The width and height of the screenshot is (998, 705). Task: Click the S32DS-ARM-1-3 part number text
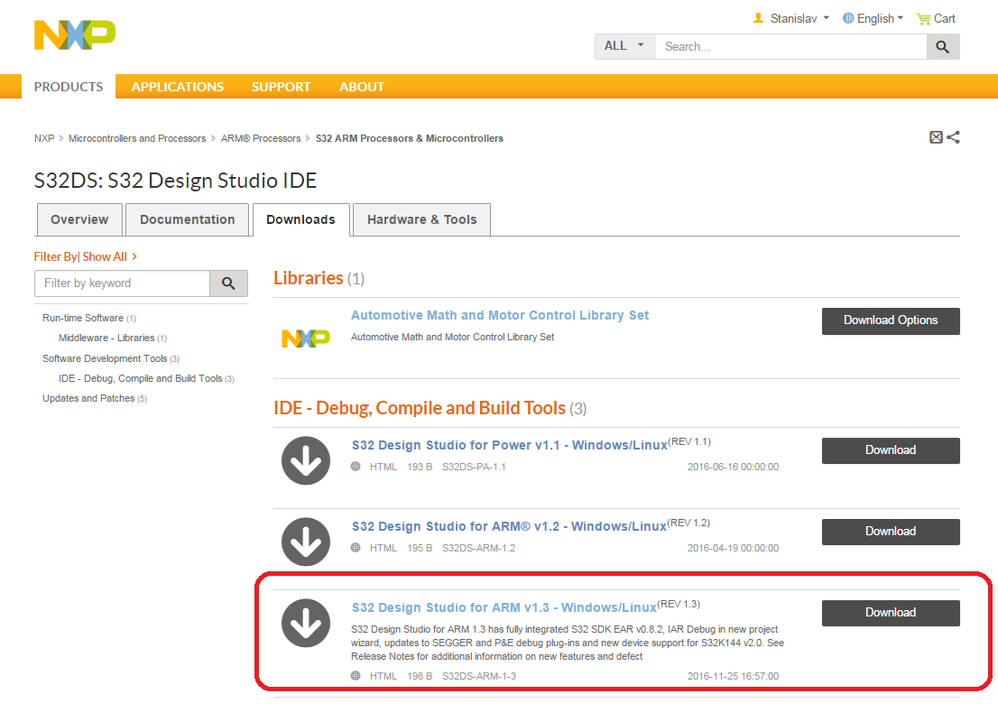[x=479, y=676]
